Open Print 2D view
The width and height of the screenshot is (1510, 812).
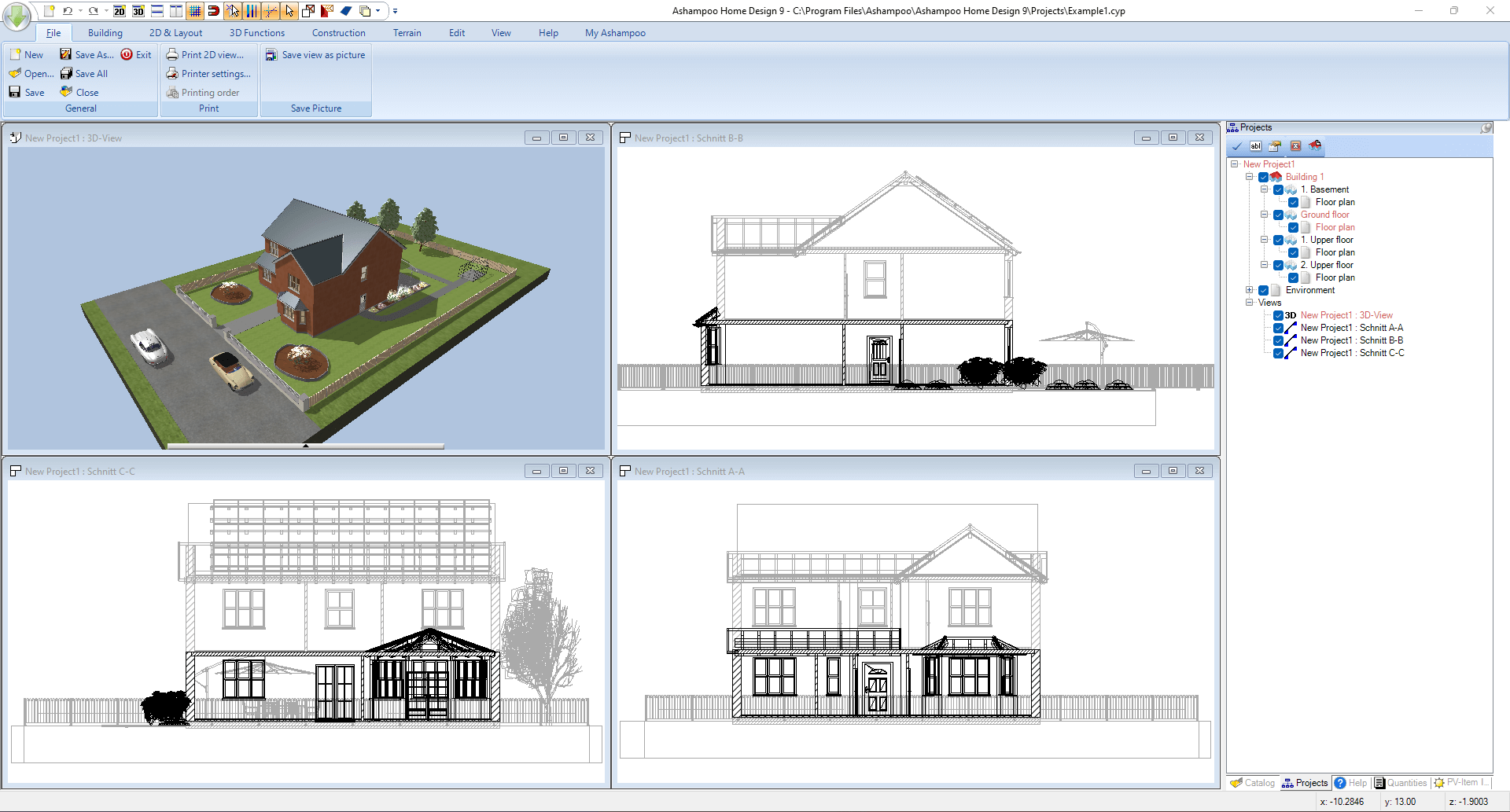207,54
